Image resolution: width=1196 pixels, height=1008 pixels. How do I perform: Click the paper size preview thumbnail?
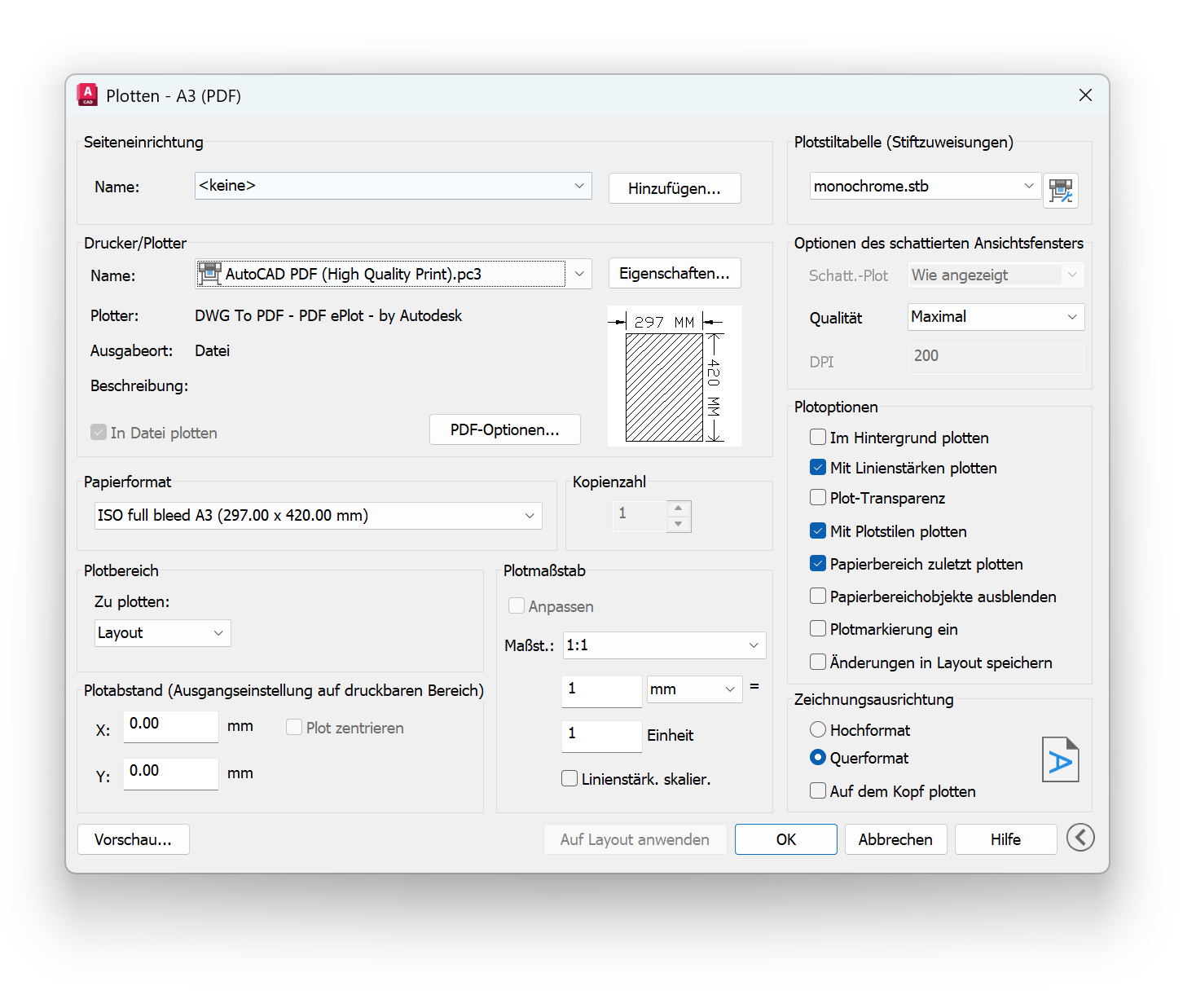675,376
